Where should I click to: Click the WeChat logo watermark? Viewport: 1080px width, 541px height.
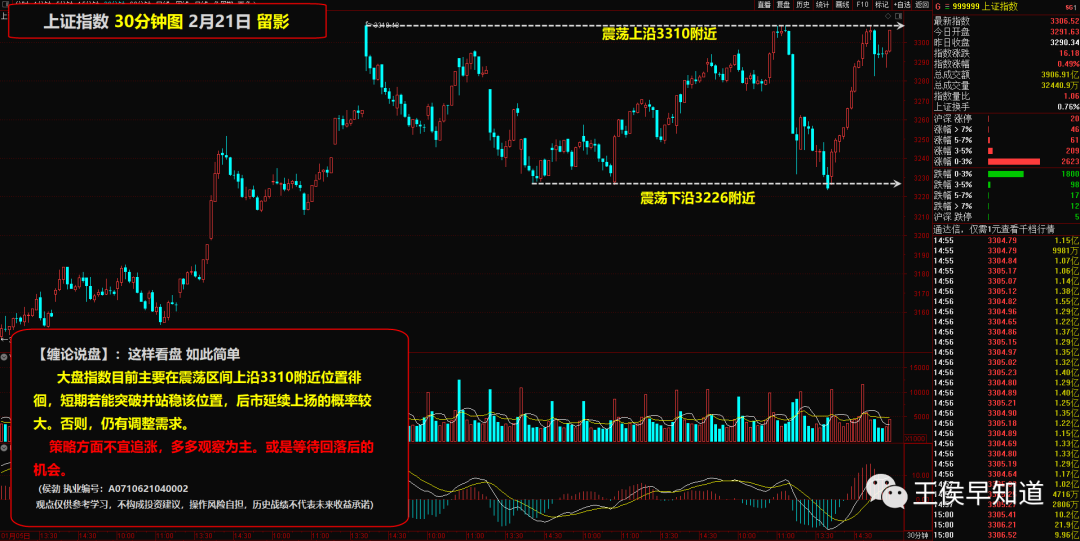click(885, 492)
